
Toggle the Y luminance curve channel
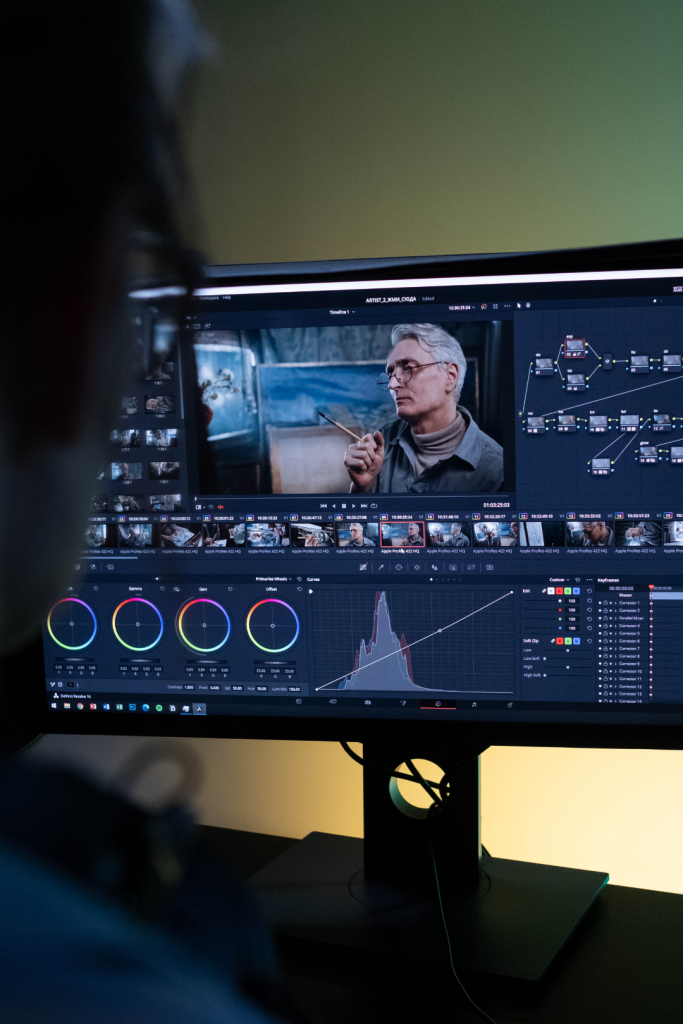click(551, 591)
